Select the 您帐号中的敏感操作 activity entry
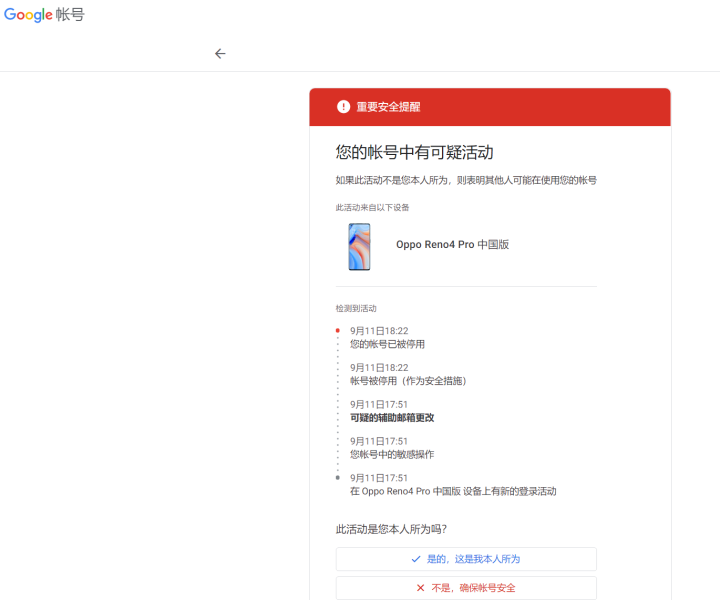720x600 pixels. 392,448
